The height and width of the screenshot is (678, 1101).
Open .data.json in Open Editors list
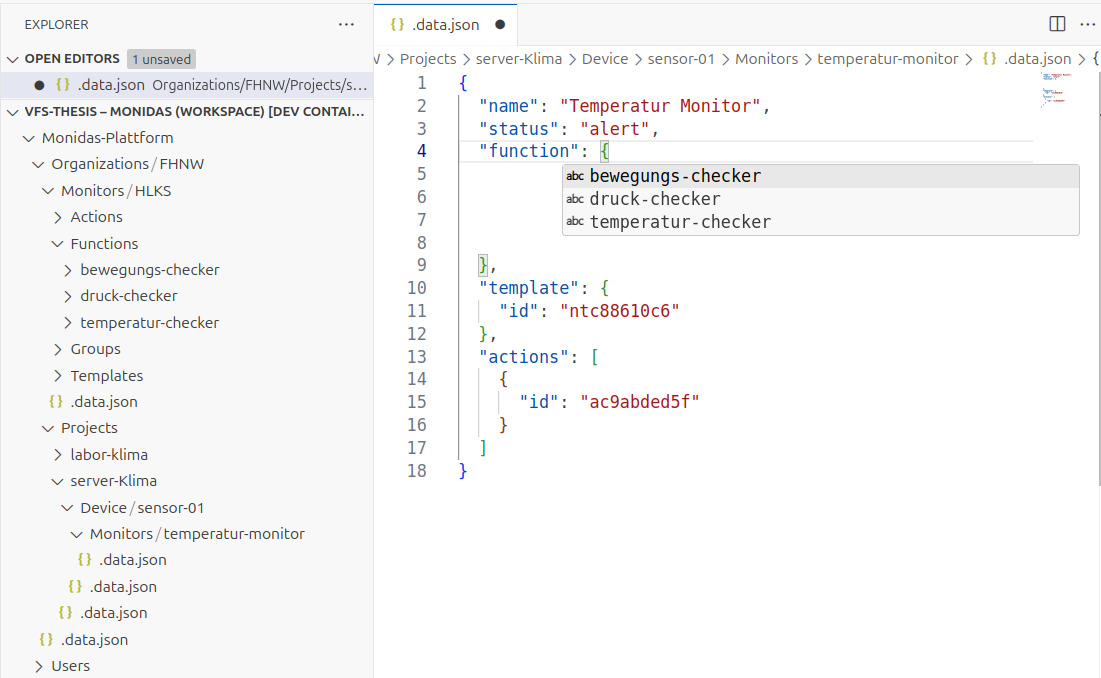coord(187,85)
